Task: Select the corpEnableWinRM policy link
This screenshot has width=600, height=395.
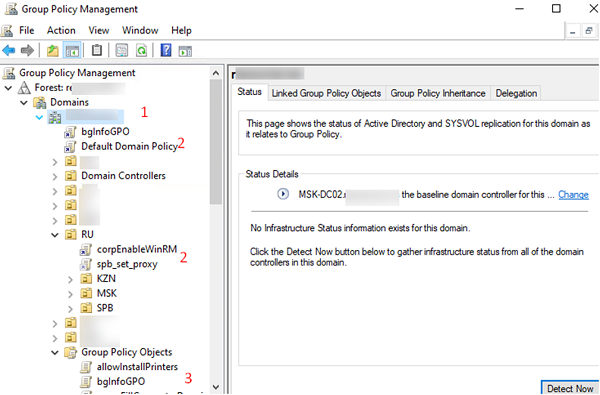Action: click(x=137, y=250)
